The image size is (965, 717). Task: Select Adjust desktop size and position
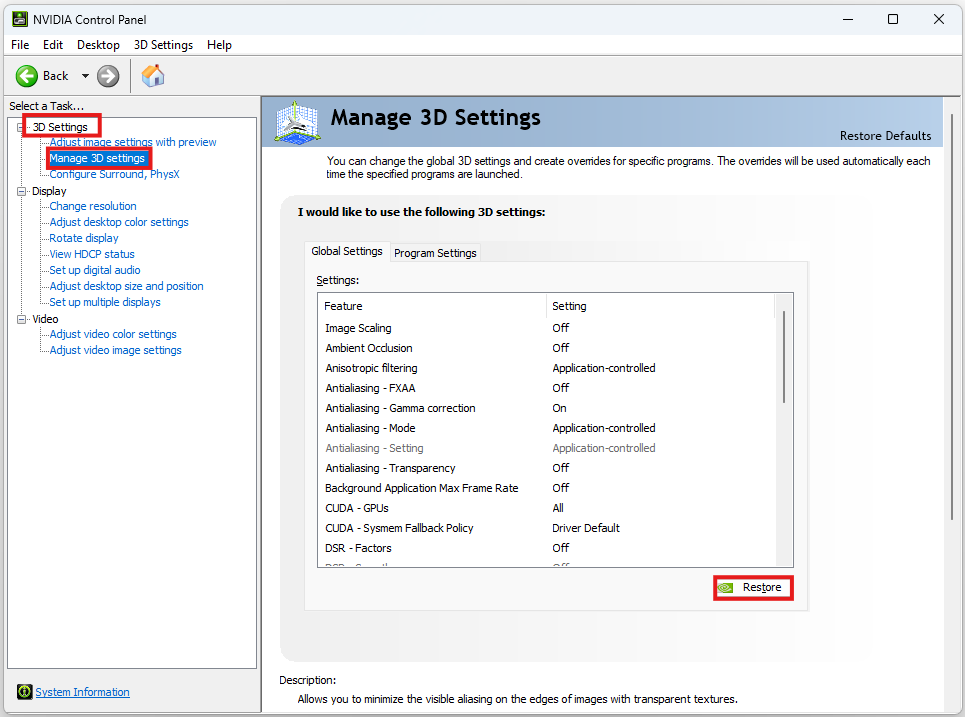click(x=126, y=286)
